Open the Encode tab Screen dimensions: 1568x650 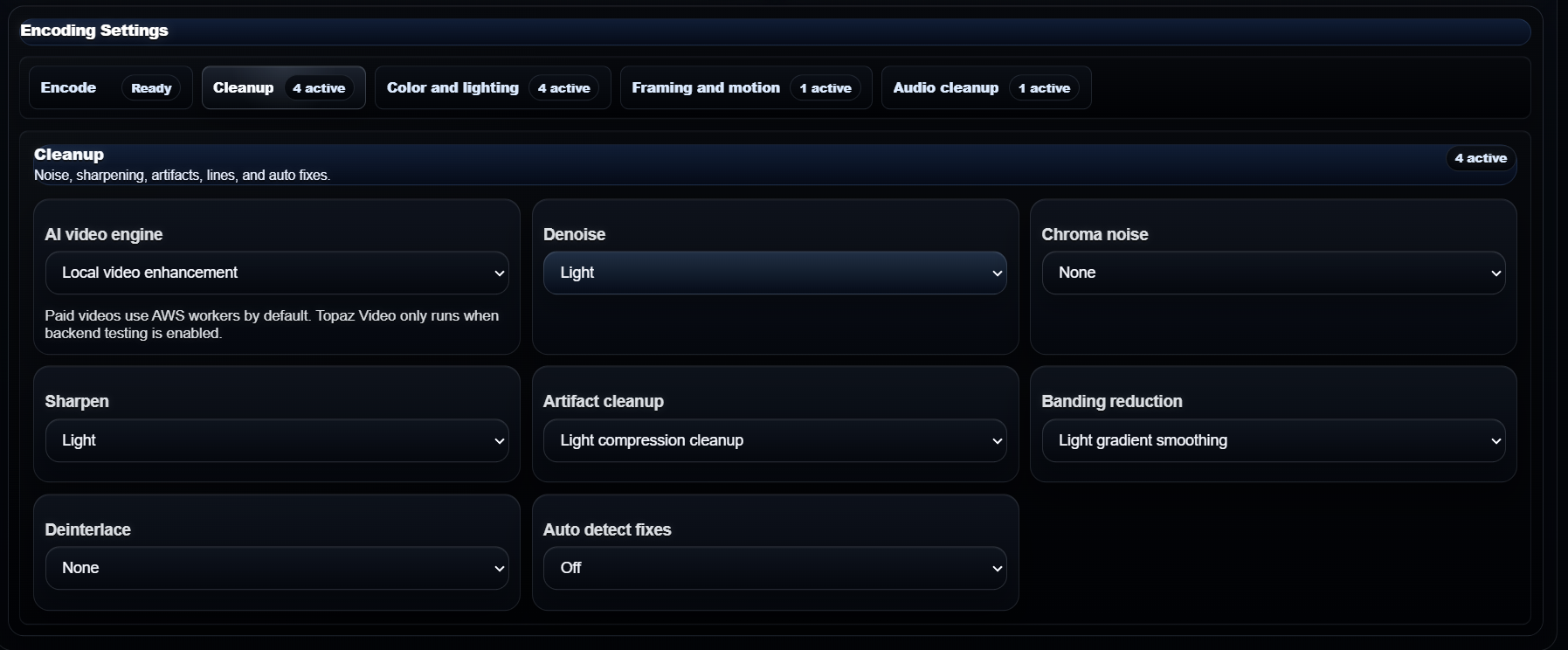tap(111, 87)
